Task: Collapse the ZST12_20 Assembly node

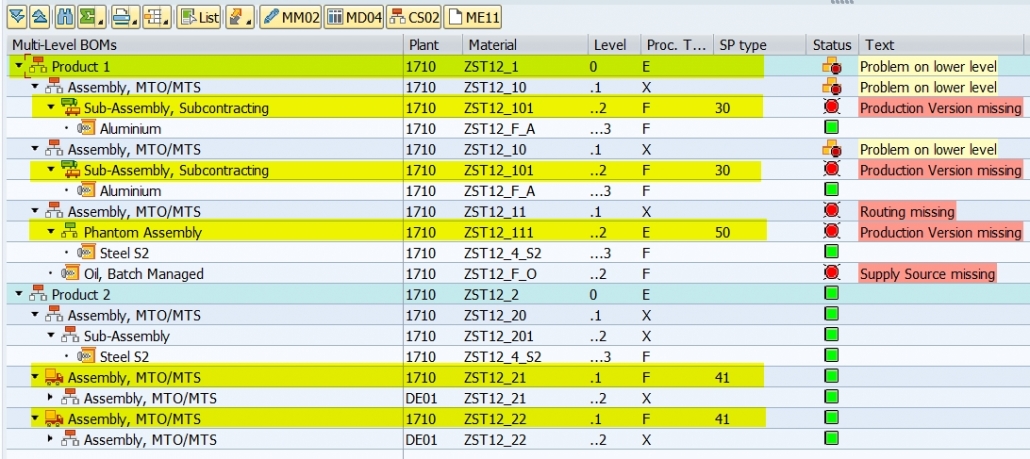Action: (x=35, y=315)
